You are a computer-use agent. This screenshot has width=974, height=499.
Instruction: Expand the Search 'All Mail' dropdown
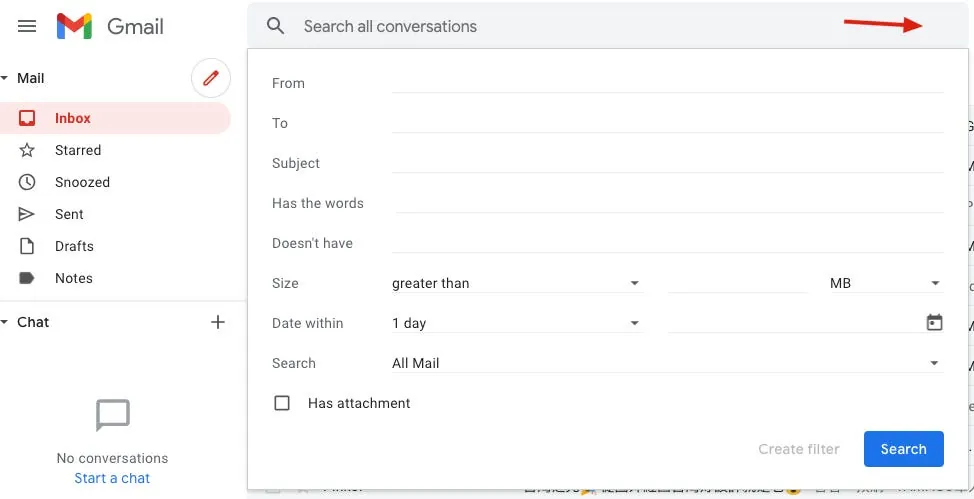(666, 363)
